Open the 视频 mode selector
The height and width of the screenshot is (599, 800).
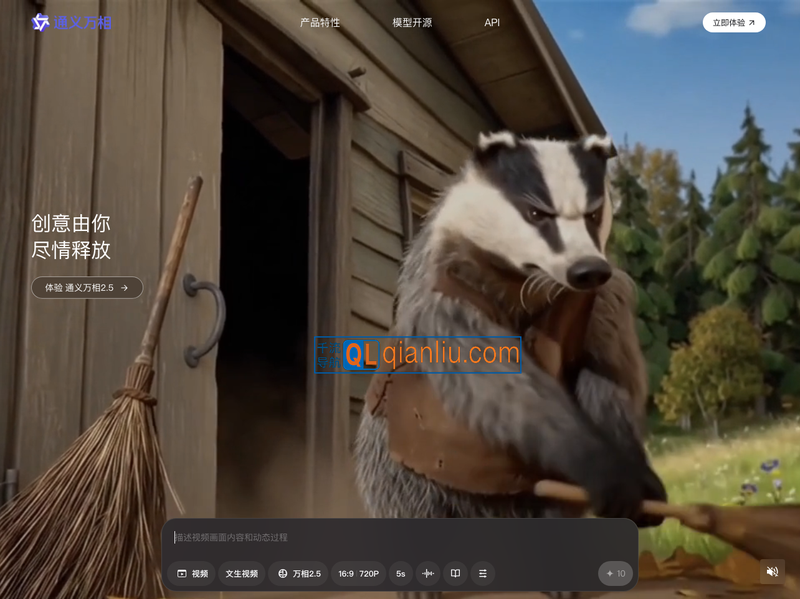192,574
